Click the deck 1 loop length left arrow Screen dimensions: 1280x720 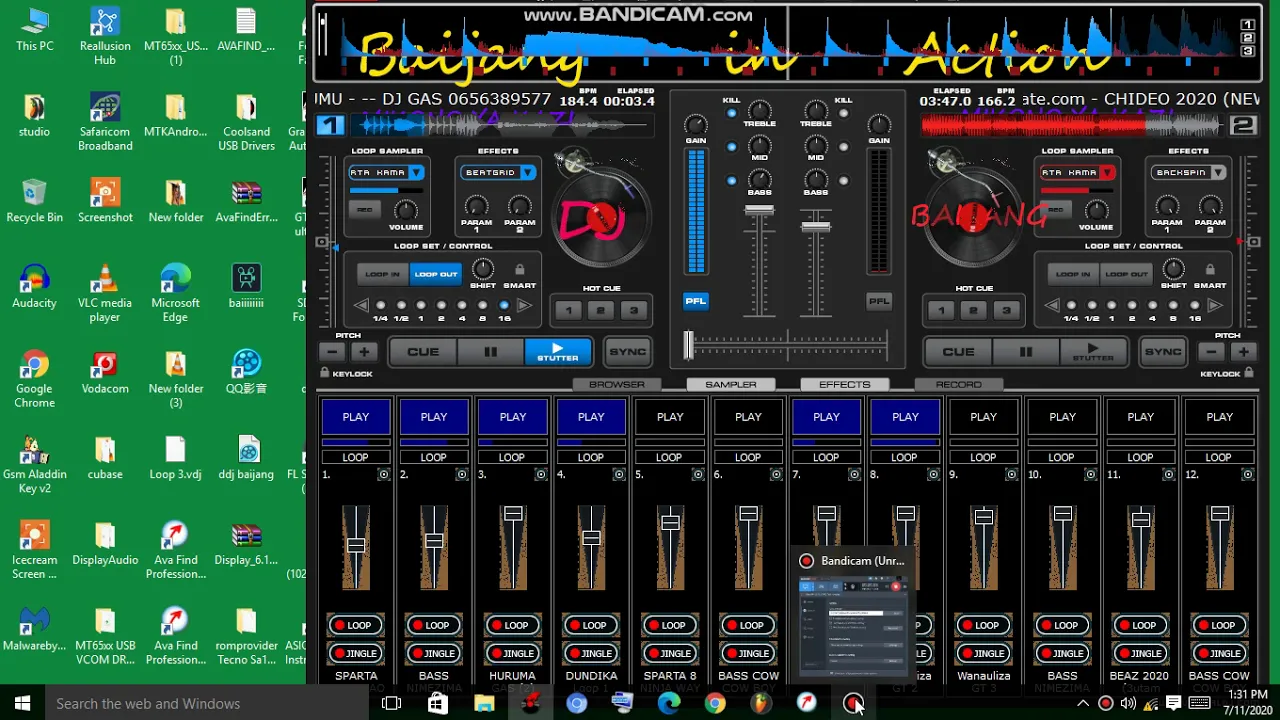(x=361, y=306)
